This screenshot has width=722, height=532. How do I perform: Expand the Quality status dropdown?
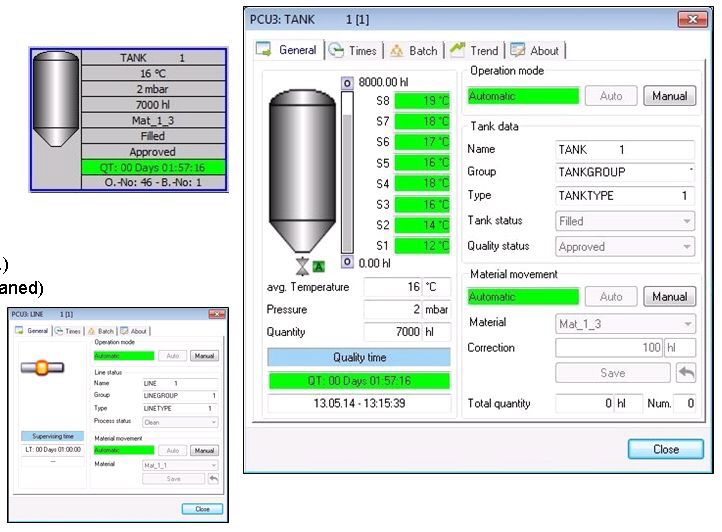[625, 246]
